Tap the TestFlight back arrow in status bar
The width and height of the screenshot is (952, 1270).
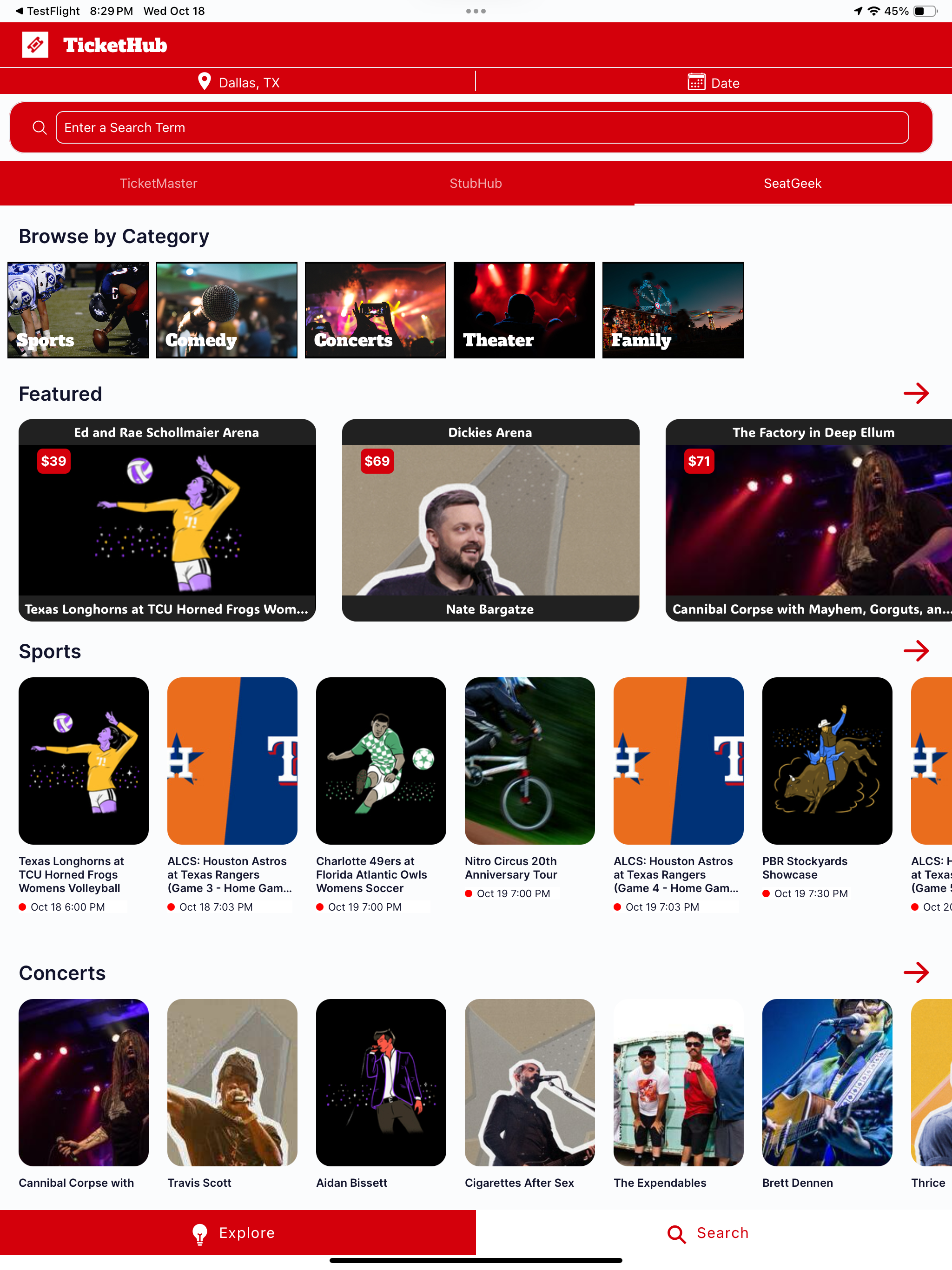tap(19, 11)
